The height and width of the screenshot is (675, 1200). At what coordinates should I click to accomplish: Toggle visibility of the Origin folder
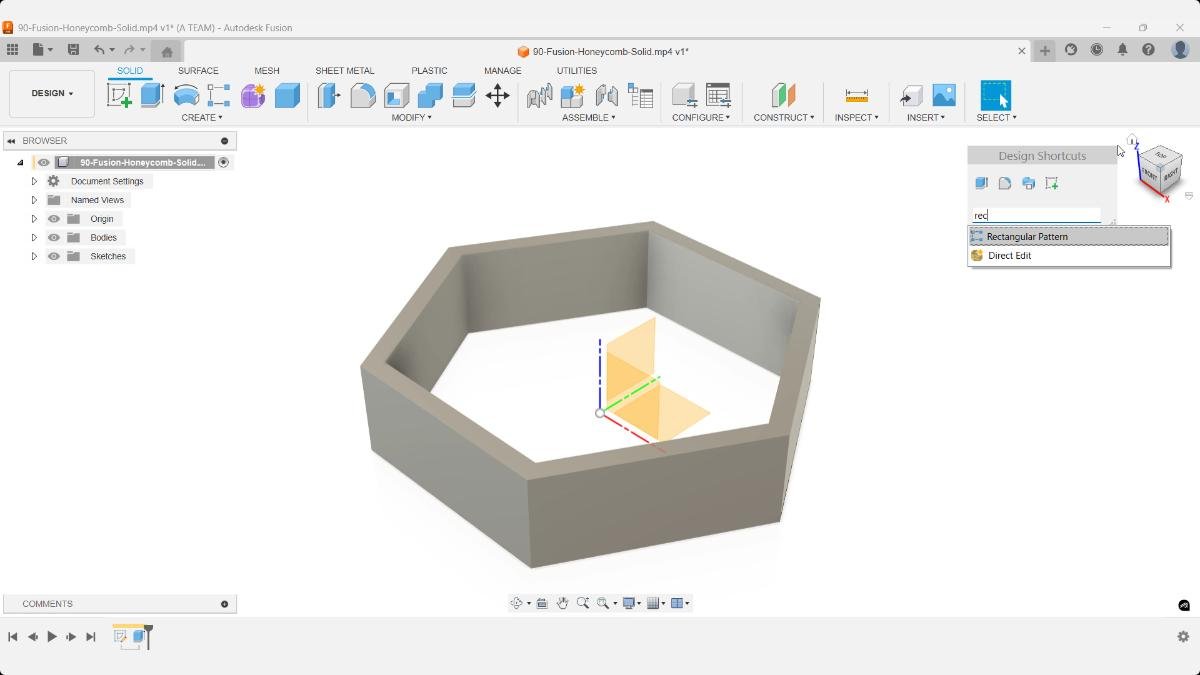54,218
